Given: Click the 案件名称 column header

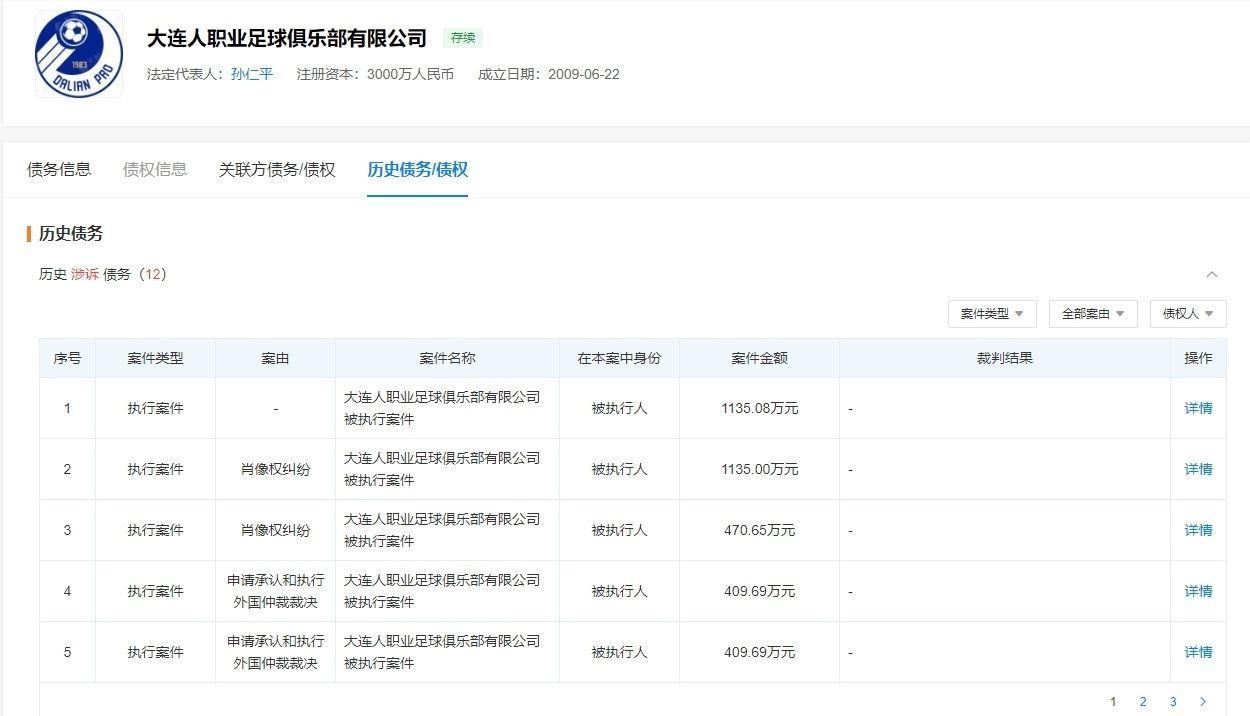Looking at the screenshot, I should tap(447, 358).
